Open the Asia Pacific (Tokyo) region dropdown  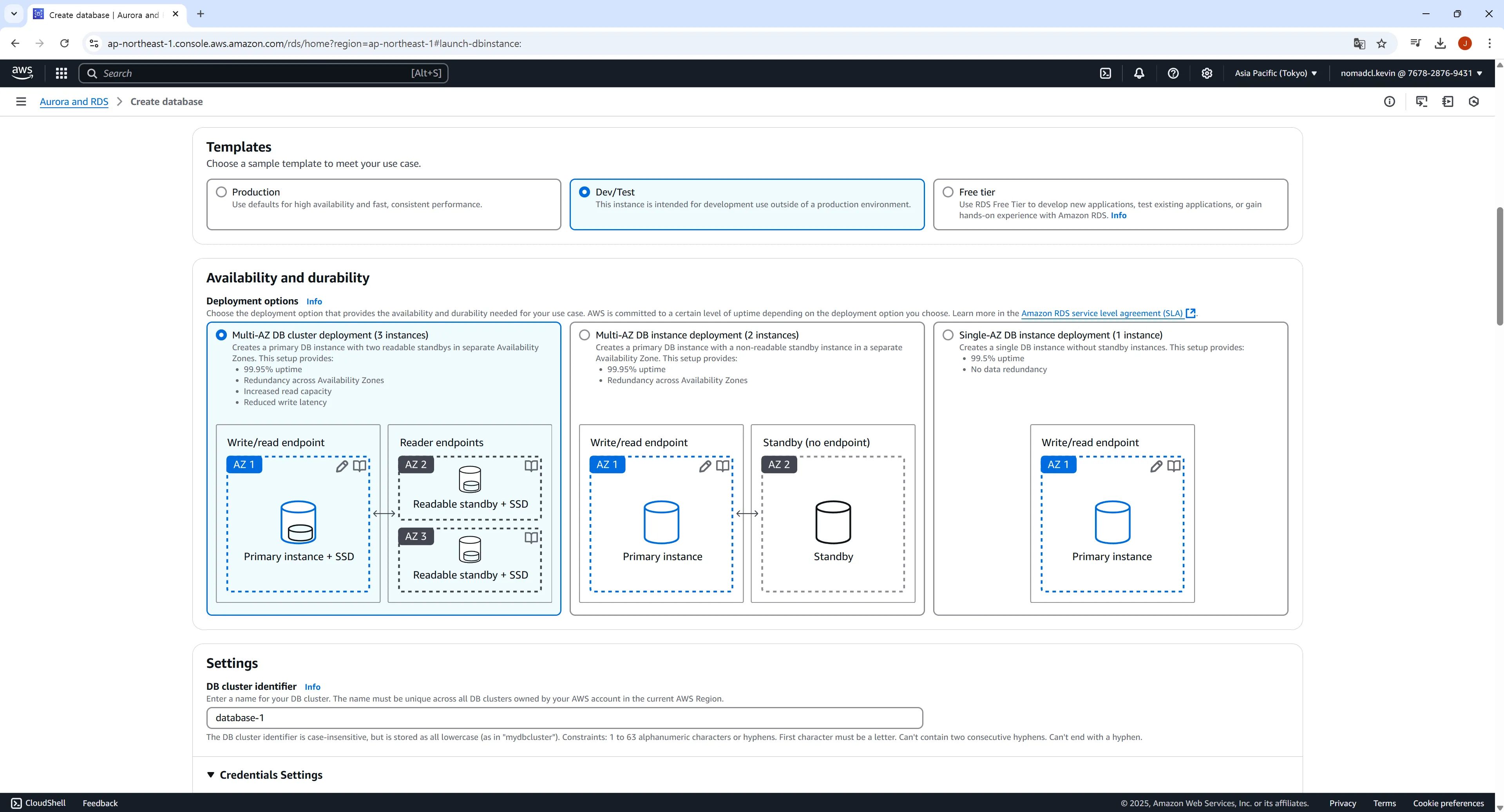[x=1275, y=73]
